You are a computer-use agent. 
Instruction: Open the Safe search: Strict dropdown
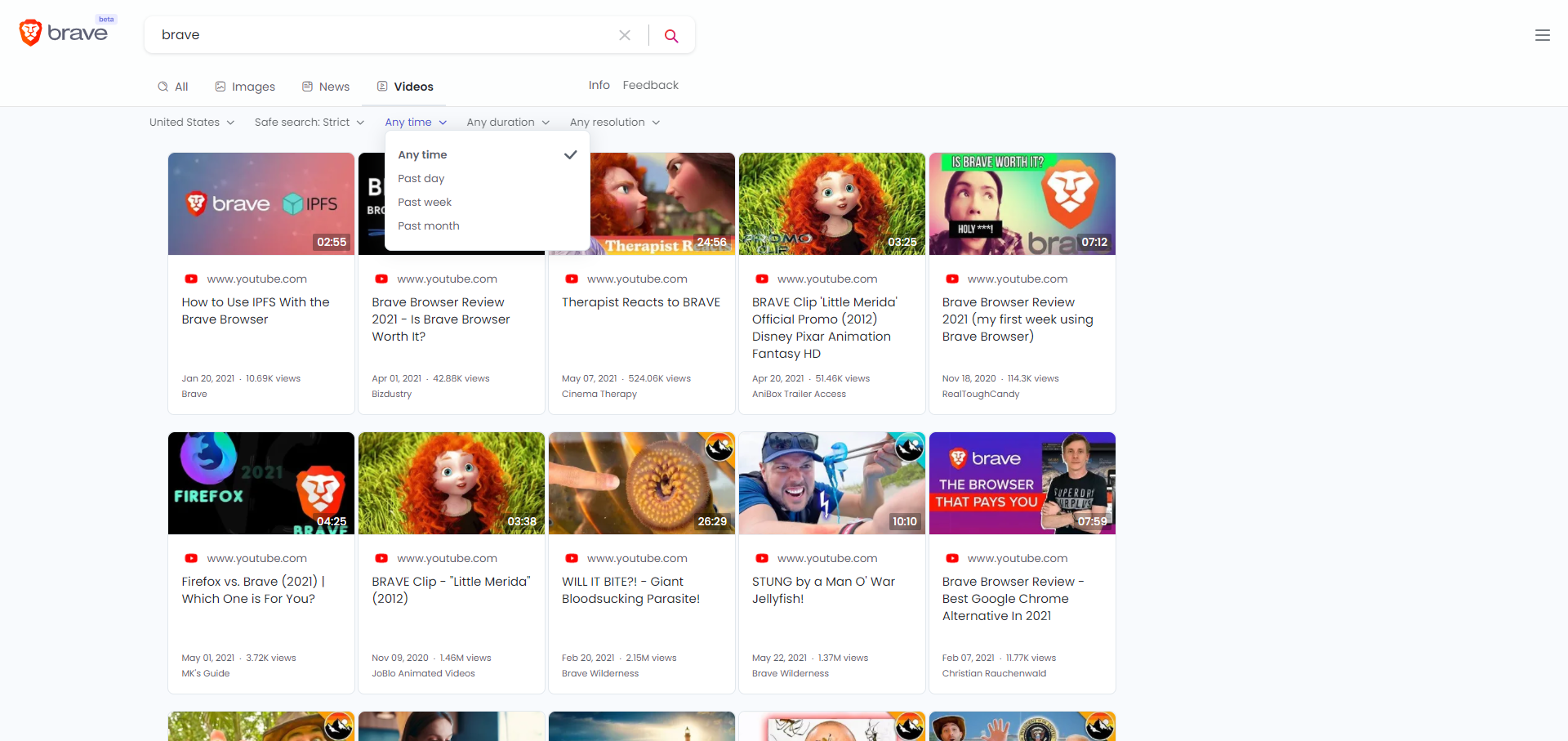point(310,122)
